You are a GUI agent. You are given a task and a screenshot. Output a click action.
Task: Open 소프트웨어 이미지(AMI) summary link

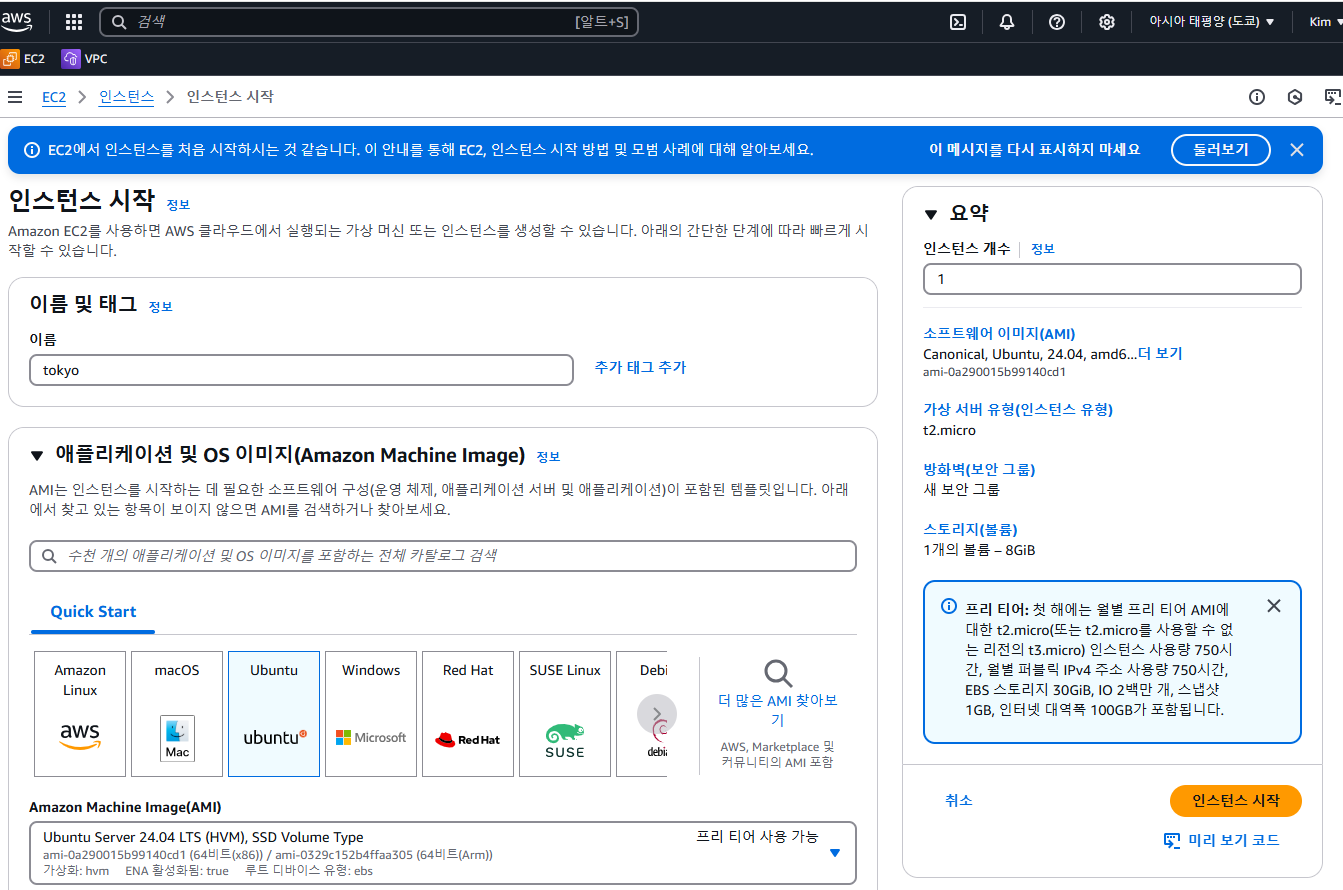(999, 334)
